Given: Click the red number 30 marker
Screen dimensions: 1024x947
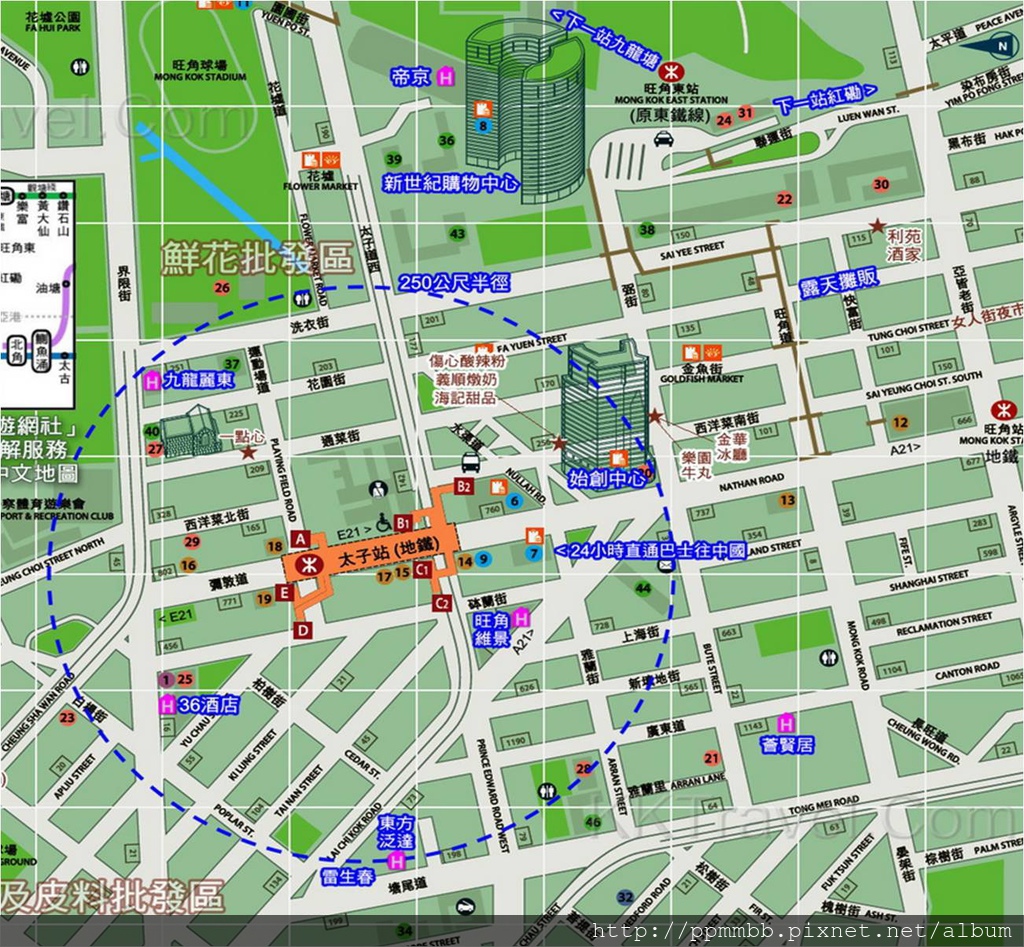Looking at the screenshot, I should click(x=881, y=184).
